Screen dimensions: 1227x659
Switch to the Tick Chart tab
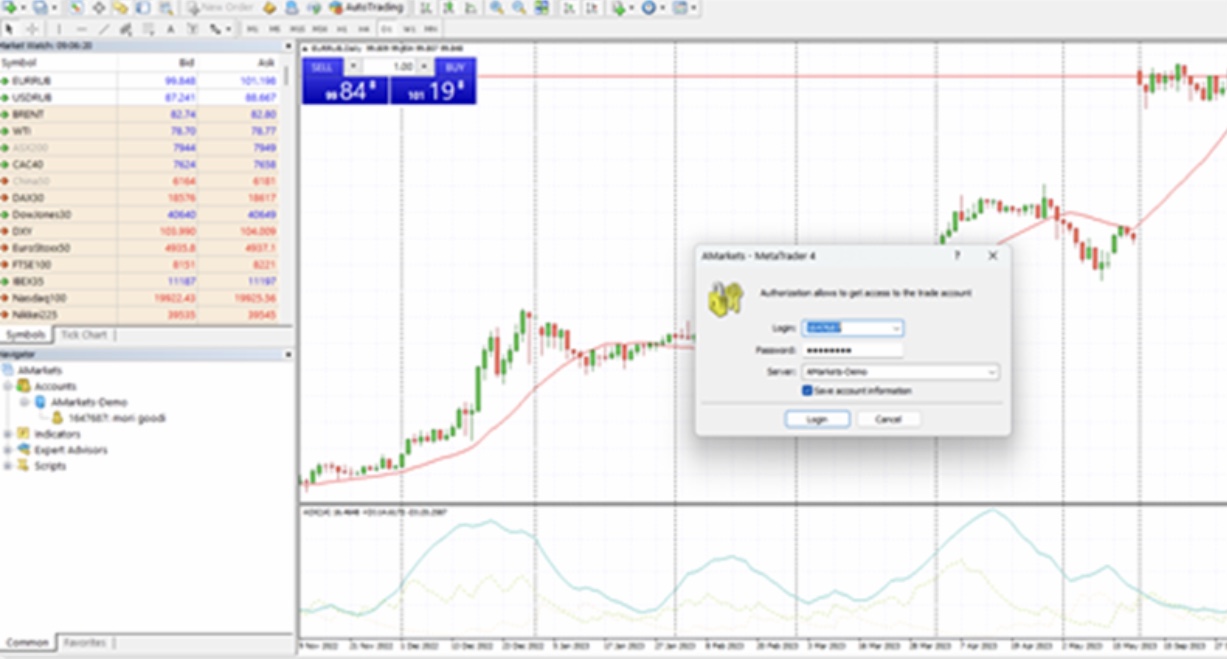point(84,334)
